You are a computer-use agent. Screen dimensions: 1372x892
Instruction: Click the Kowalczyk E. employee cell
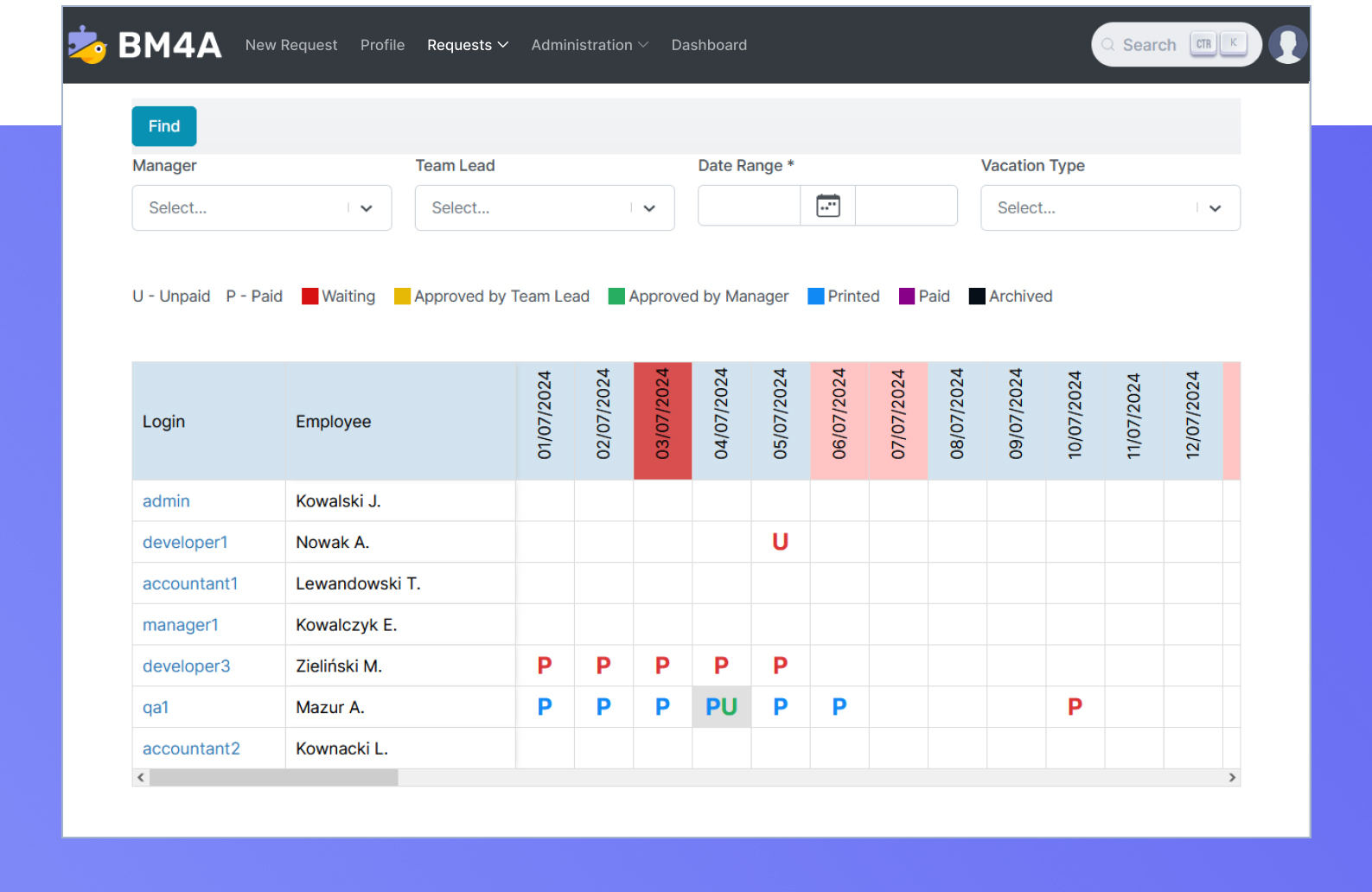(400, 625)
